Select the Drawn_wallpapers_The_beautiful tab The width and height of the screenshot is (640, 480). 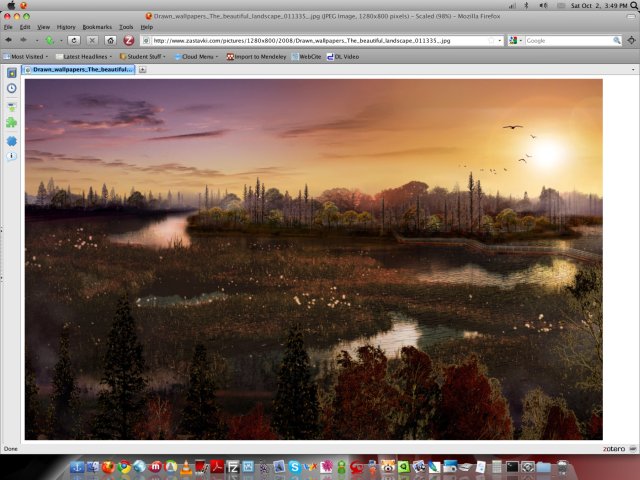[x=79, y=70]
